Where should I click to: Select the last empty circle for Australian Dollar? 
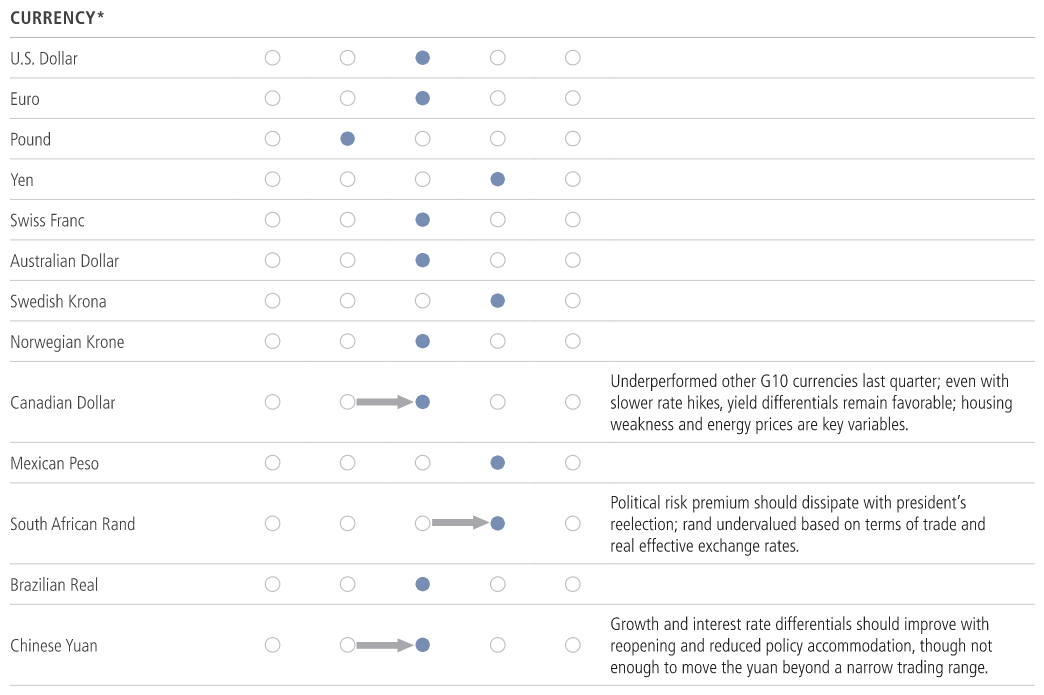(x=572, y=260)
